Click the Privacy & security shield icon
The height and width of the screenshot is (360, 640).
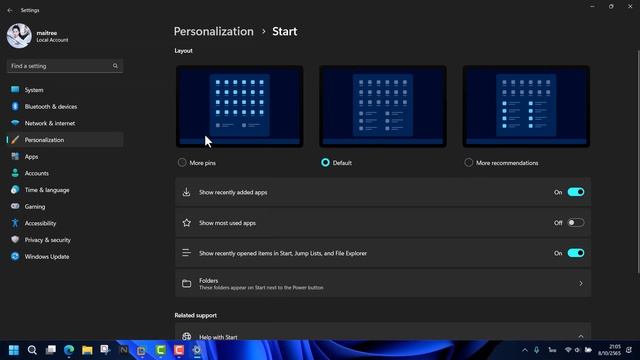15,240
